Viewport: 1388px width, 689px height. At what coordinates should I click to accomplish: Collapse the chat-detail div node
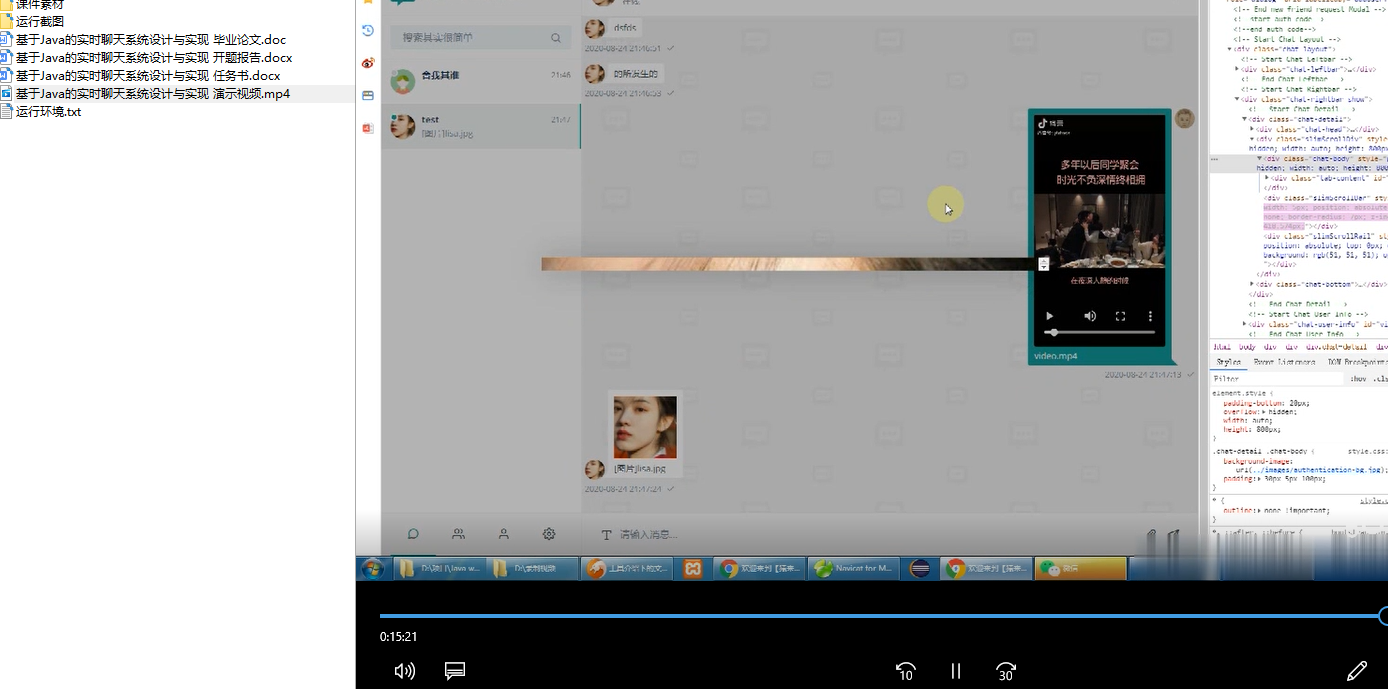1246,119
